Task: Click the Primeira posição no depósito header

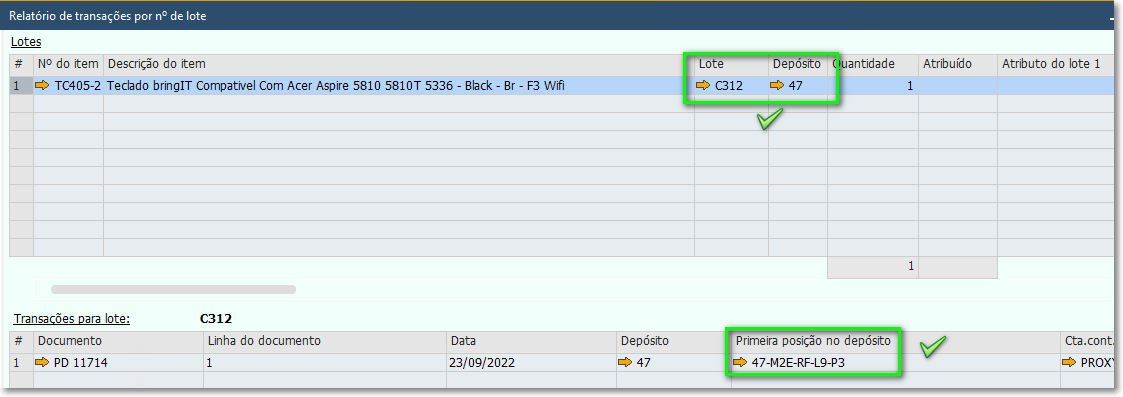Action: click(814, 340)
